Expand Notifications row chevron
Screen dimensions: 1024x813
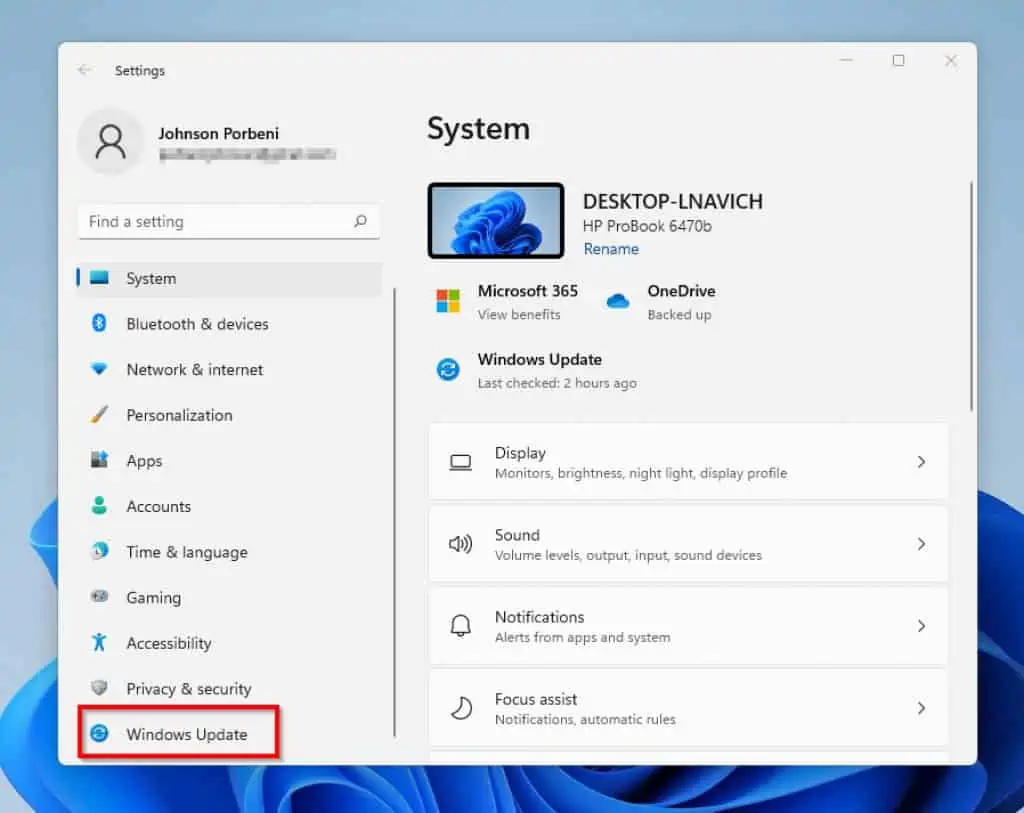pos(921,626)
